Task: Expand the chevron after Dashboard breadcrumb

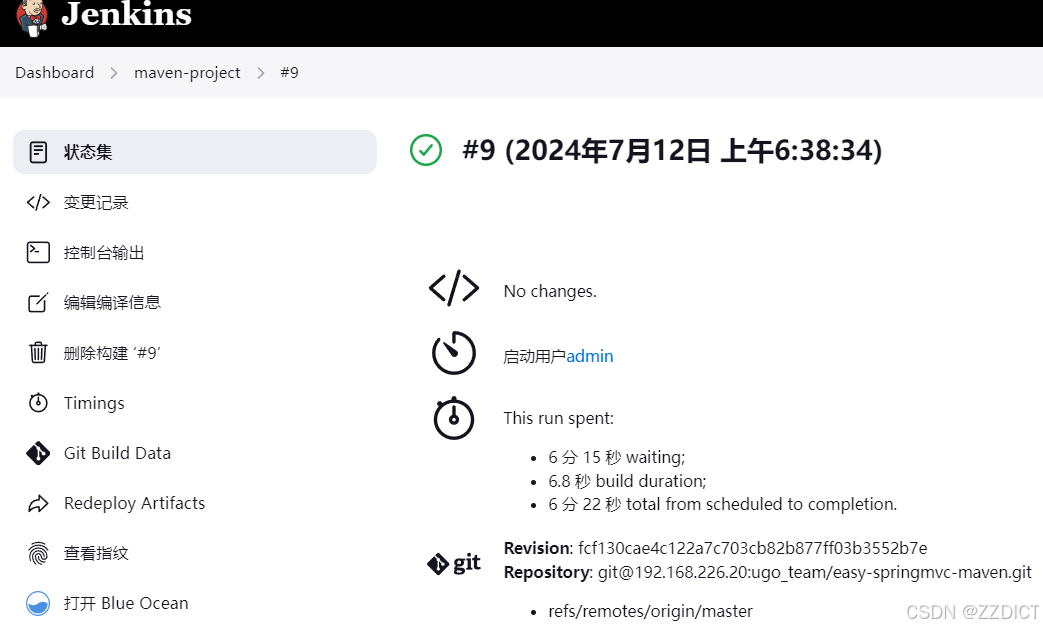Action: click(x=114, y=73)
